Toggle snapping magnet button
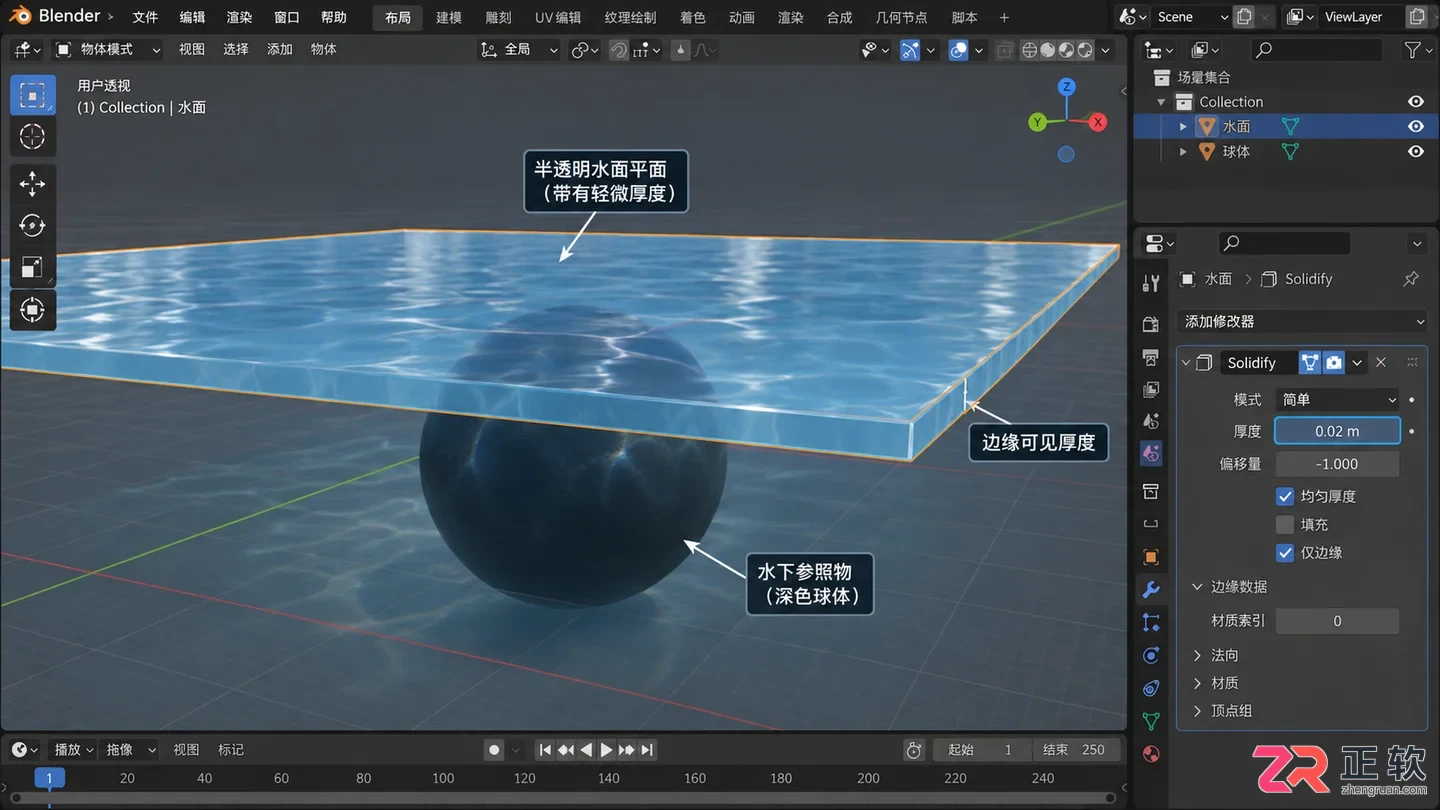Viewport: 1440px width, 810px height. (619, 50)
